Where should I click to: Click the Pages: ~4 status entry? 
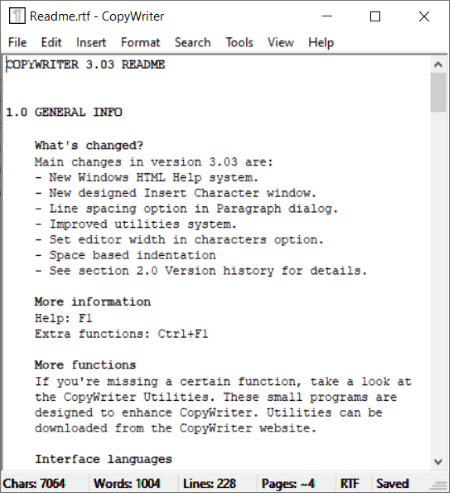tap(288, 483)
